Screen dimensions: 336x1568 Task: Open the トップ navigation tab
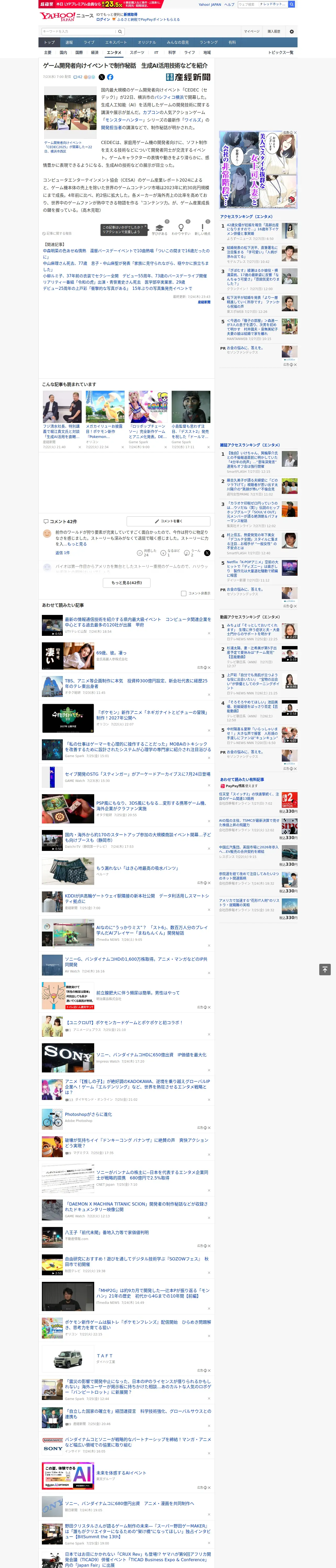(x=49, y=43)
